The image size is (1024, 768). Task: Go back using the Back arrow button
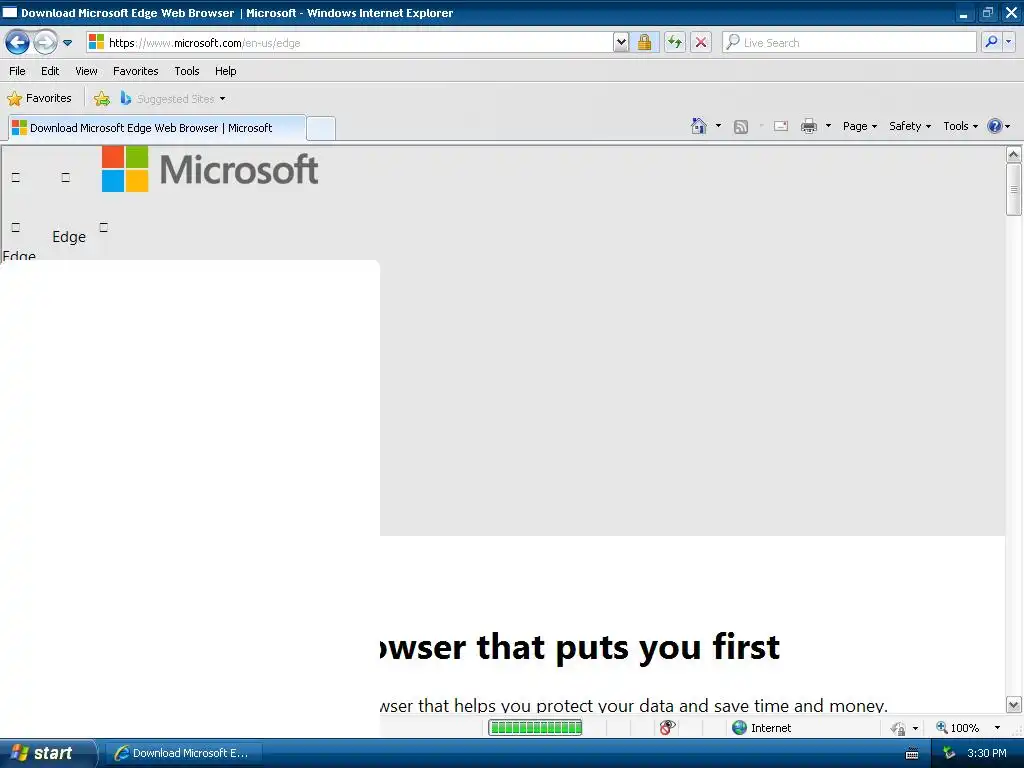[x=18, y=42]
